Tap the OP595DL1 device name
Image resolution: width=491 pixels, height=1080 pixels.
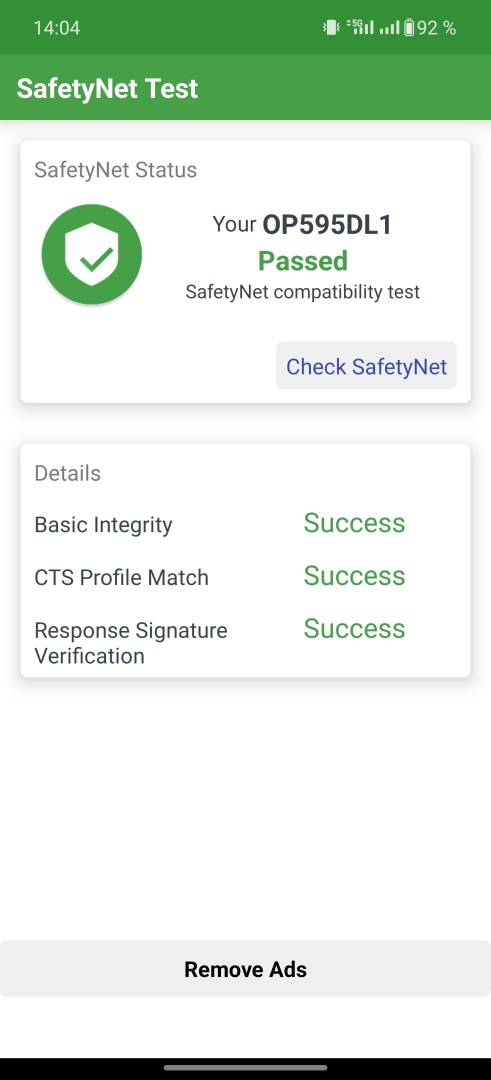click(327, 225)
